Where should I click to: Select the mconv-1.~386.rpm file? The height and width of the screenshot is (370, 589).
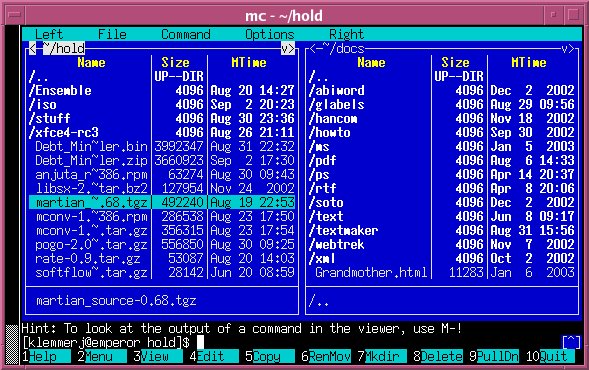[162, 216]
